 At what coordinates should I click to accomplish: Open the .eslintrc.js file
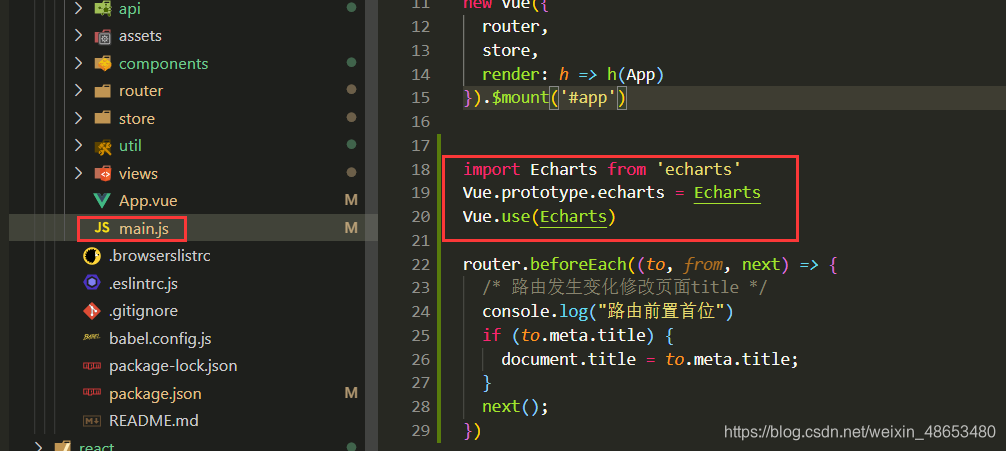click(144, 283)
